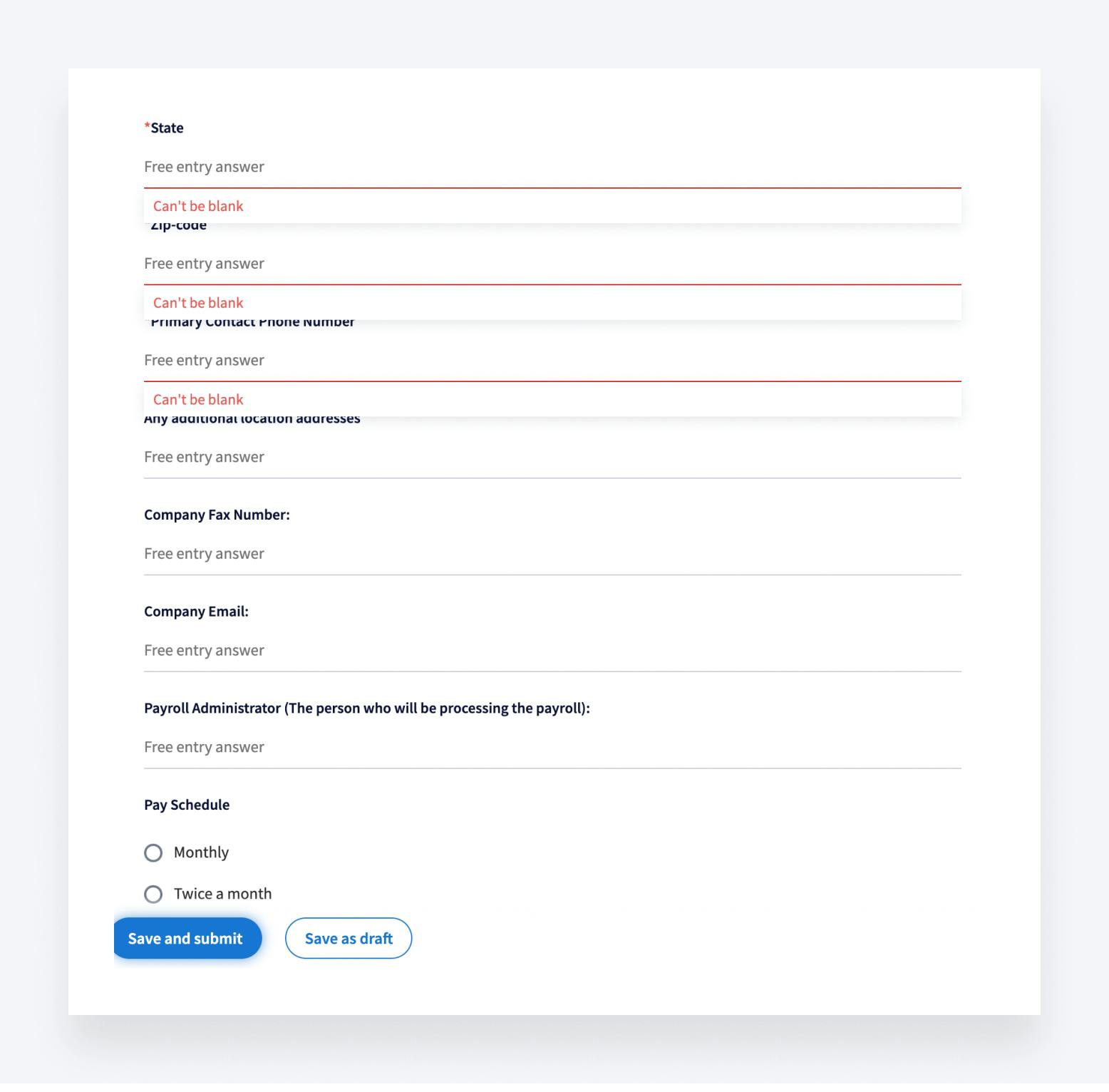Click the Pay Schedule heading
Screen dimensions: 1109x1092
(x=187, y=805)
